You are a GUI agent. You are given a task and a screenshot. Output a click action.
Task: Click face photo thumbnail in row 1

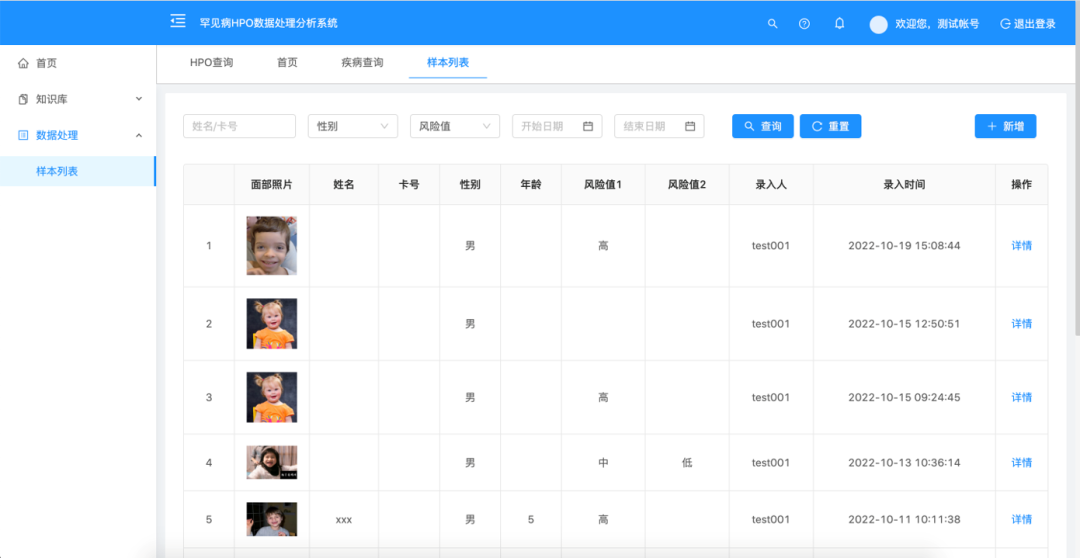coord(271,246)
